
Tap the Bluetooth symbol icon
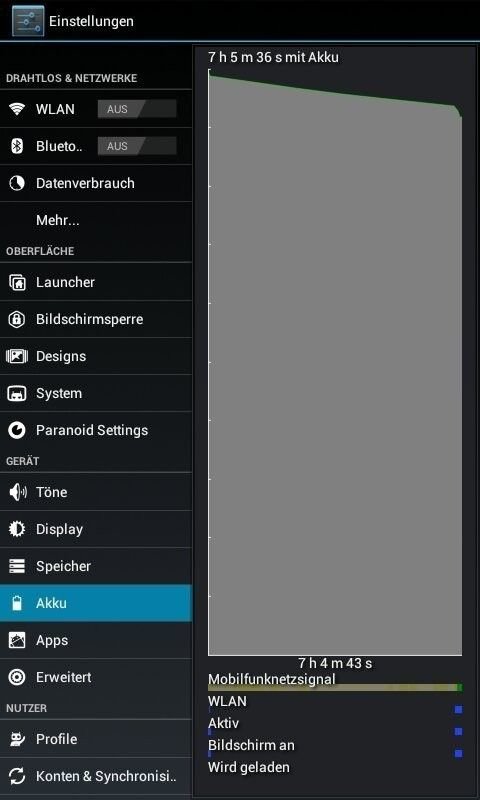coord(17,146)
